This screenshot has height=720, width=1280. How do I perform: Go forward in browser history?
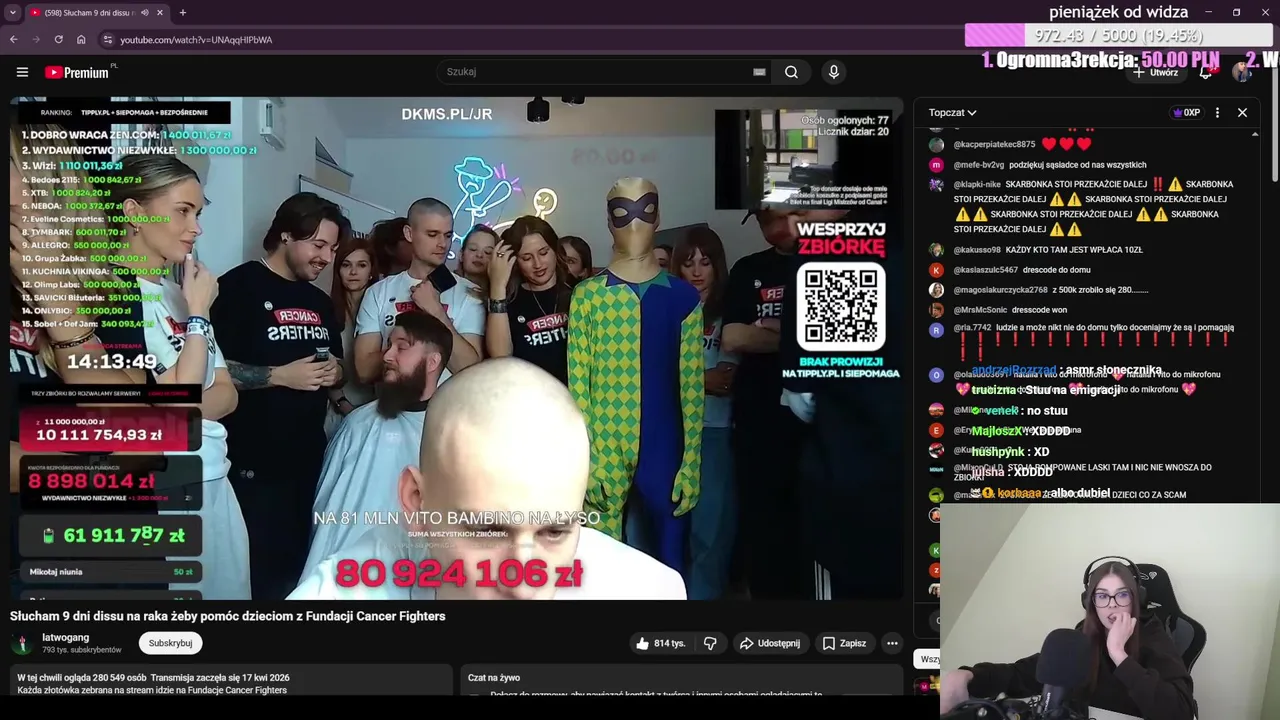coord(36,40)
